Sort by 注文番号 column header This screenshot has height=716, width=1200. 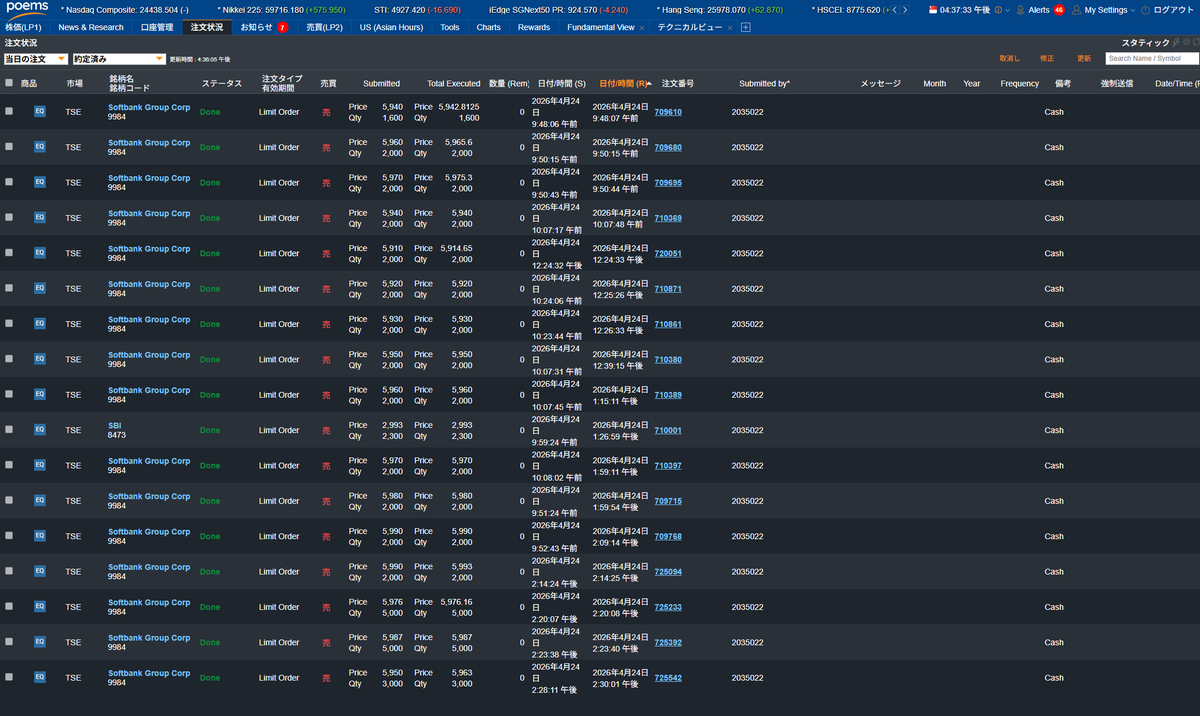pyautogui.click(x=678, y=84)
